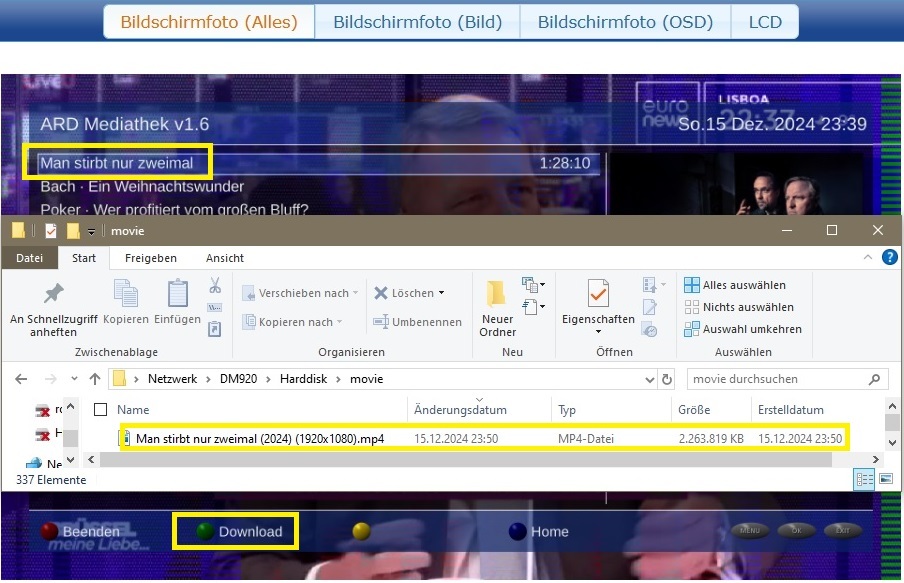Create a new folder with Neuer Ordner
Screen dimensions: 904x583
pyautogui.click(x=497, y=309)
